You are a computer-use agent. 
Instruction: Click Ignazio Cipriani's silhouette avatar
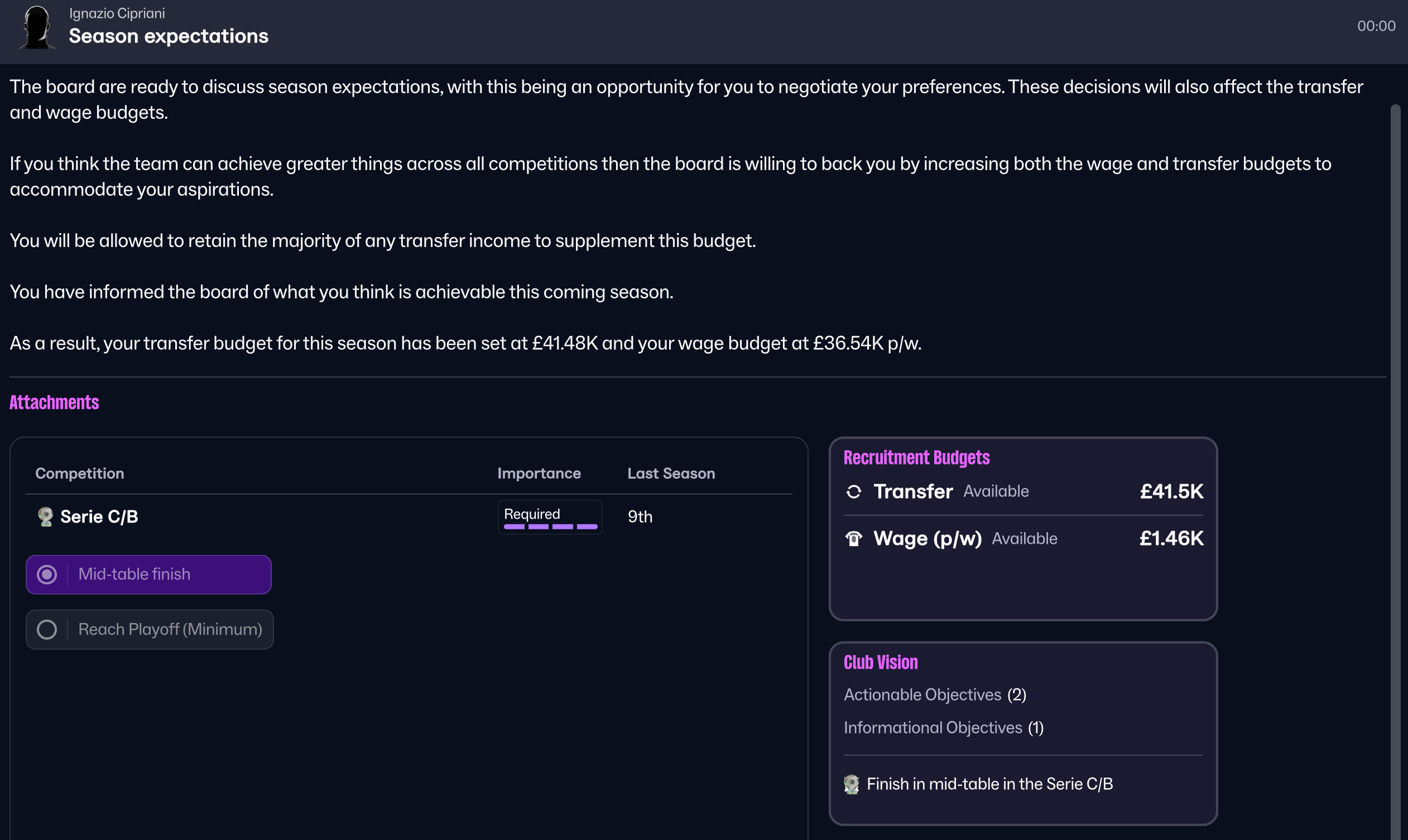click(37, 27)
